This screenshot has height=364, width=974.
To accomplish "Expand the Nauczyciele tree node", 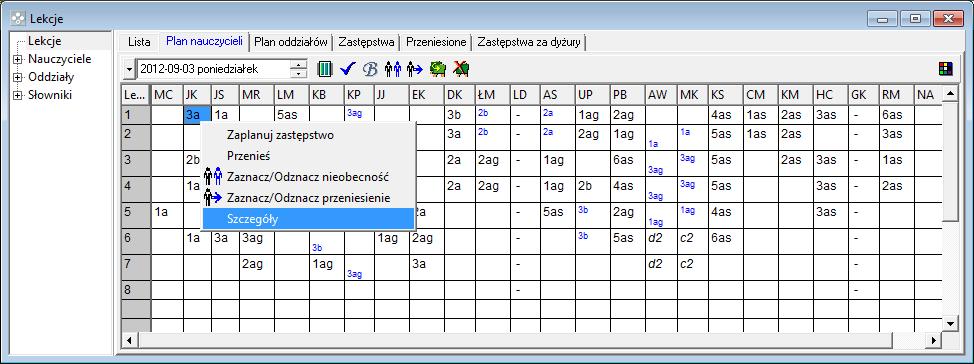I will click(x=18, y=60).
